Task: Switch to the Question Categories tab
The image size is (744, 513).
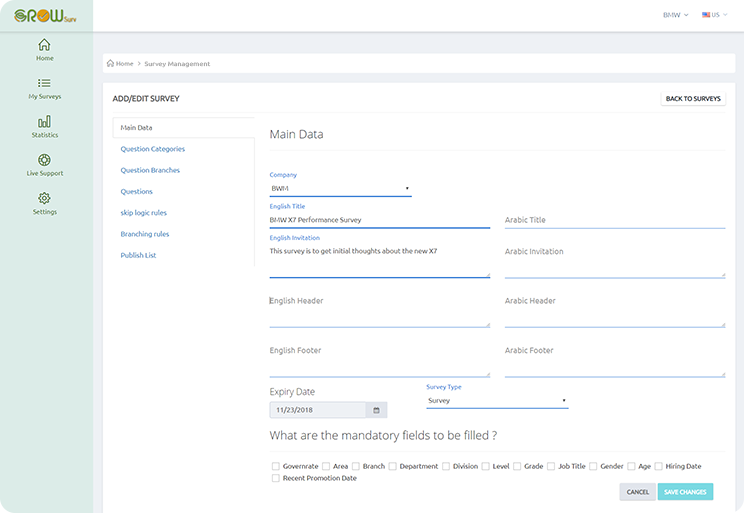Action: [x=152, y=149]
